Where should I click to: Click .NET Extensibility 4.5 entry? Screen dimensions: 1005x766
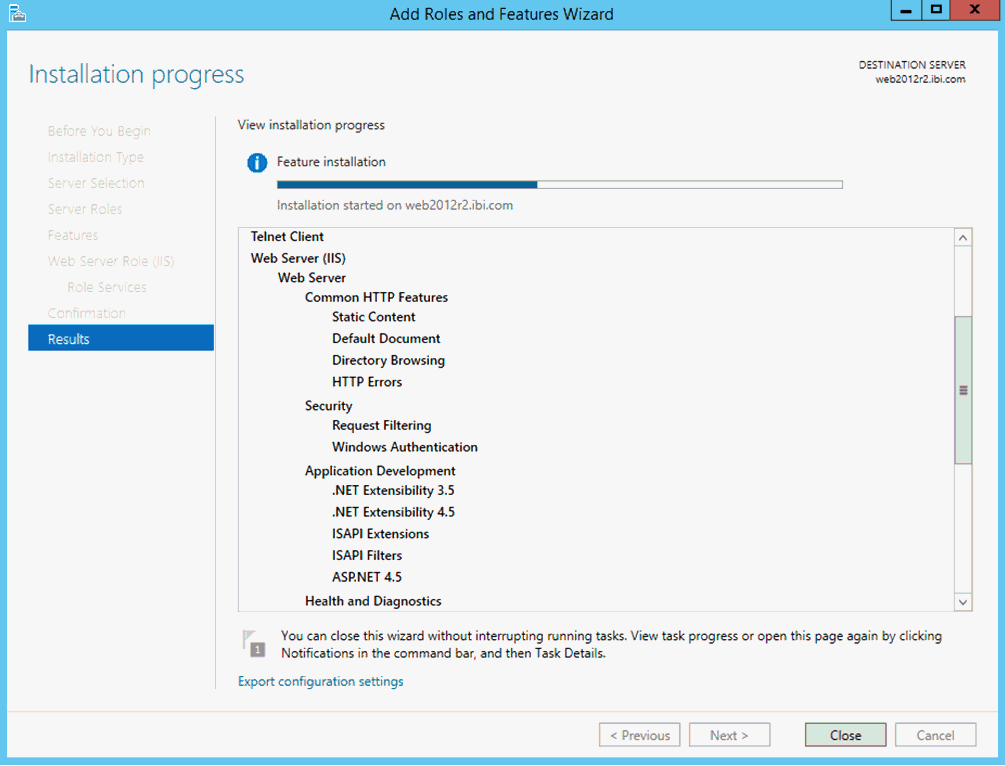coord(393,512)
